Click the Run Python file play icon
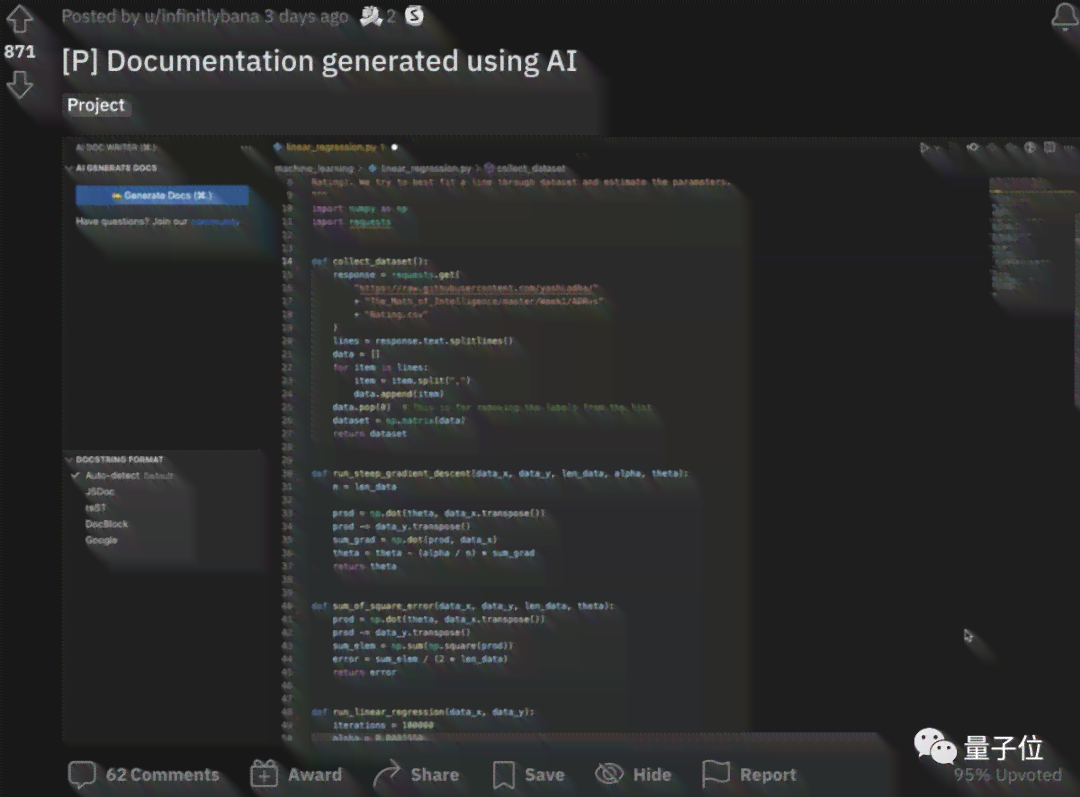 pos(924,147)
